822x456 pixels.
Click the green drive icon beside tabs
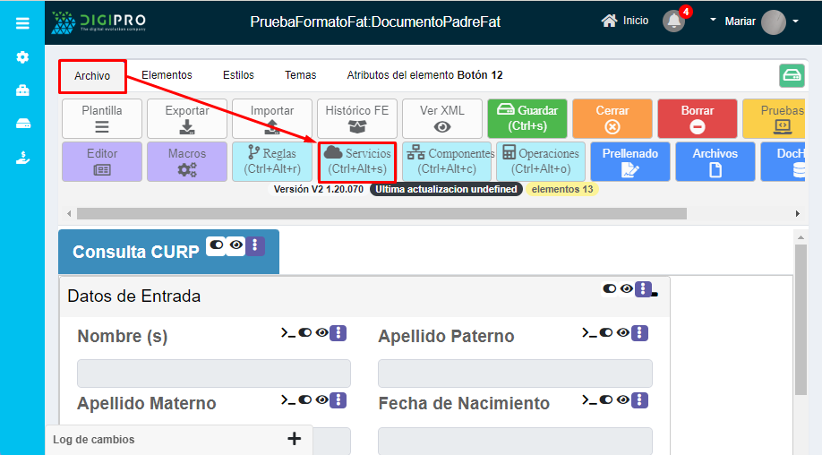point(792,76)
